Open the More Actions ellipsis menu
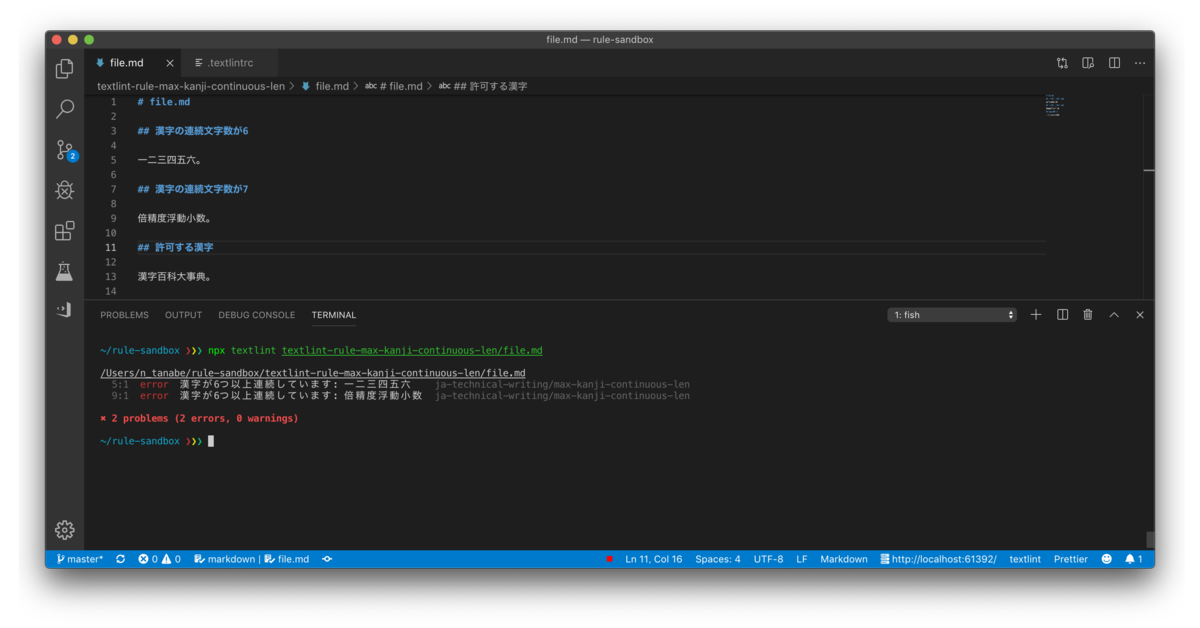Viewport: 1200px width, 628px height. 1140,63
